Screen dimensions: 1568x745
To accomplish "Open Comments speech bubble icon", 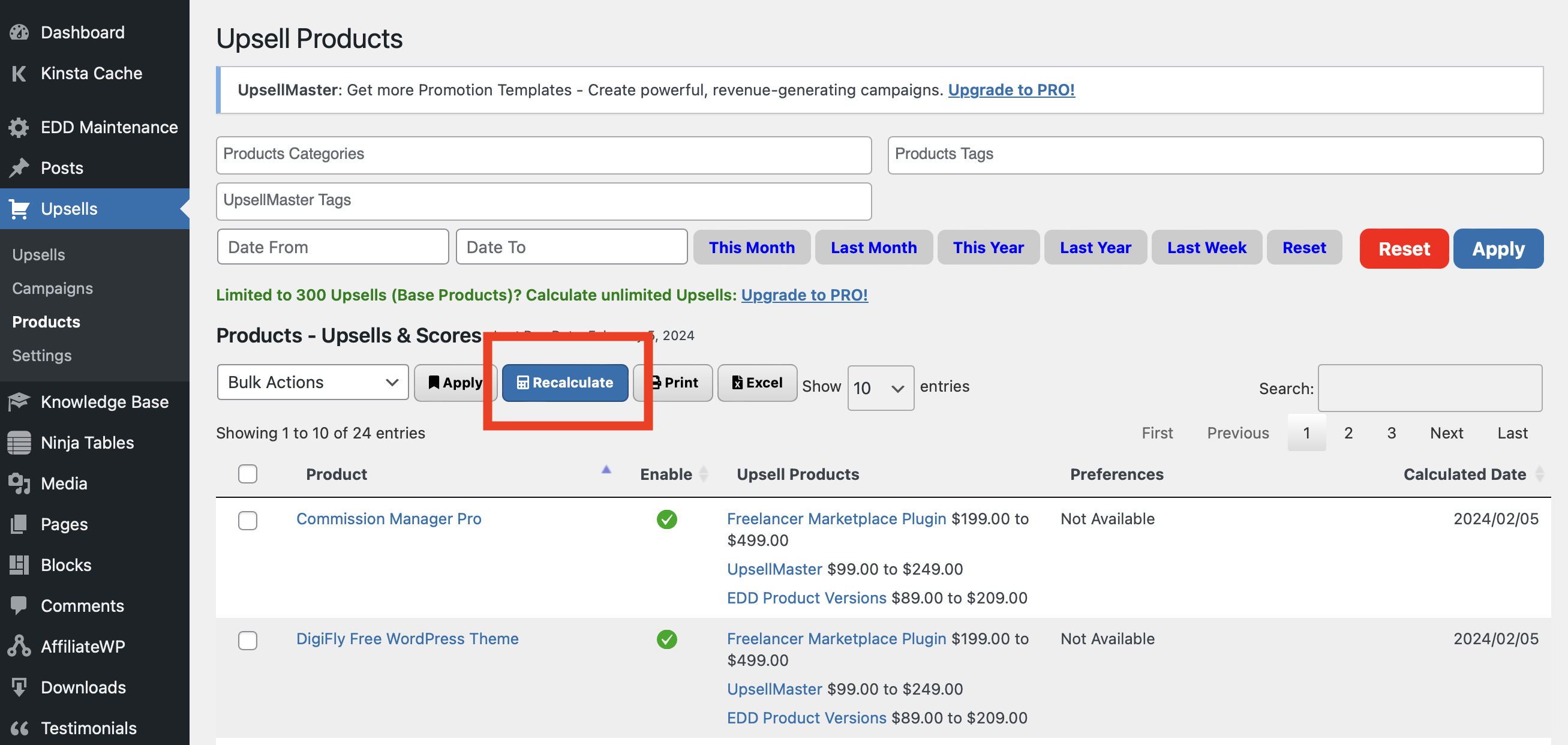I will coord(19,606).
